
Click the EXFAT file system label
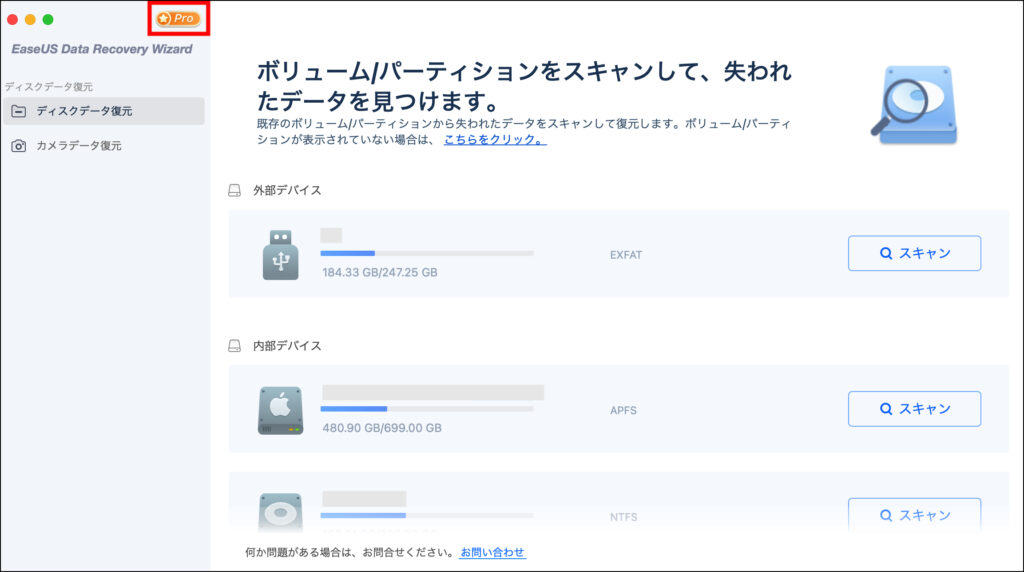point(626,255)
